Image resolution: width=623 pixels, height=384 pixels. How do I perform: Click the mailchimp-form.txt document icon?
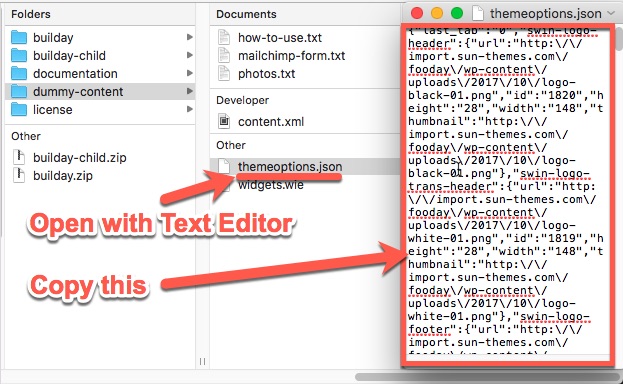pos(224,55)
